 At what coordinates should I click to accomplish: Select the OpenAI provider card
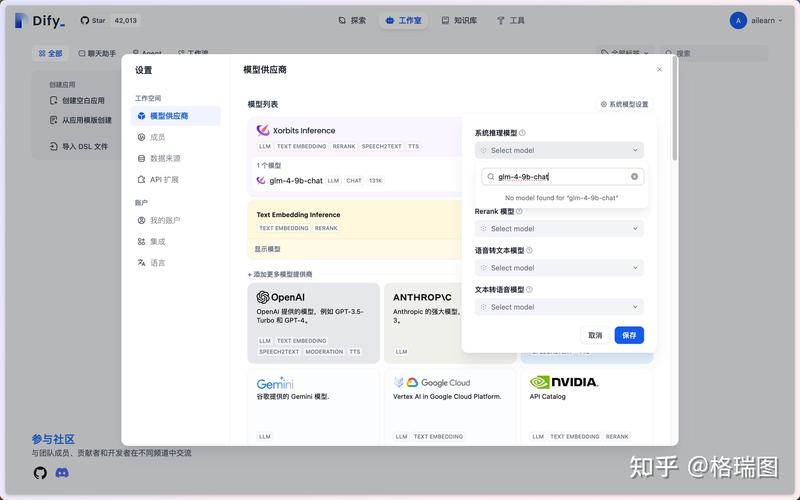click(313, 323)
